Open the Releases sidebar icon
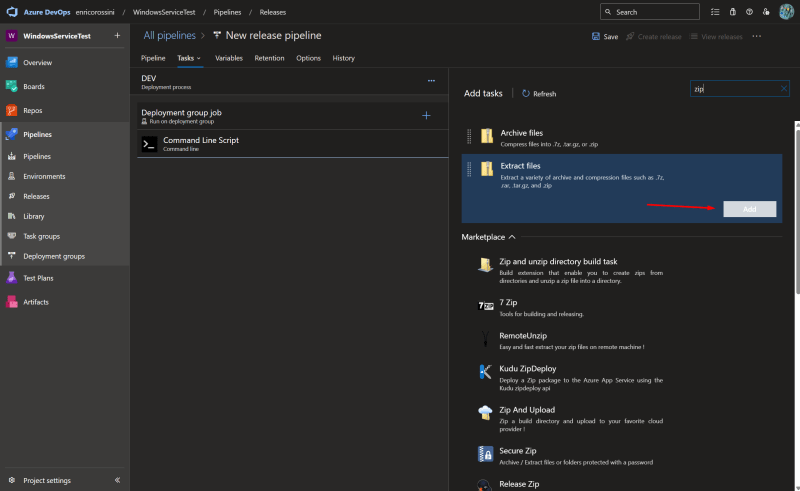Screen dimensions: 800x491 pyautogui.click(x=12, y=196)
